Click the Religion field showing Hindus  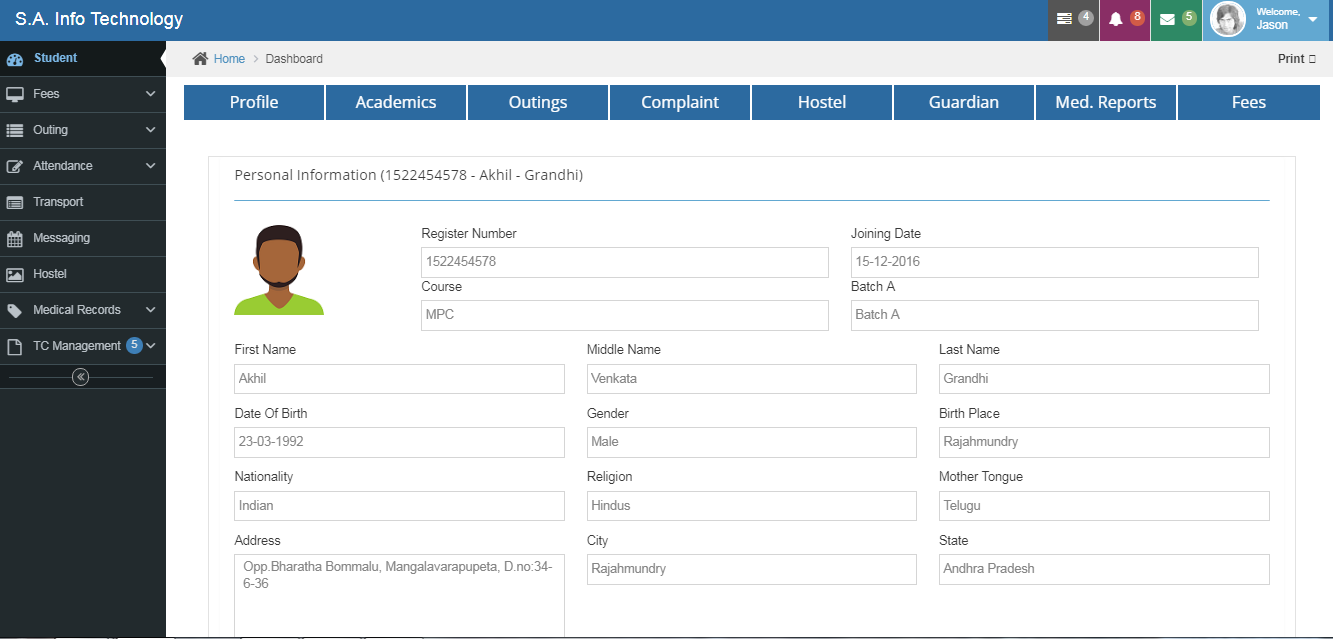pos(752,506)
